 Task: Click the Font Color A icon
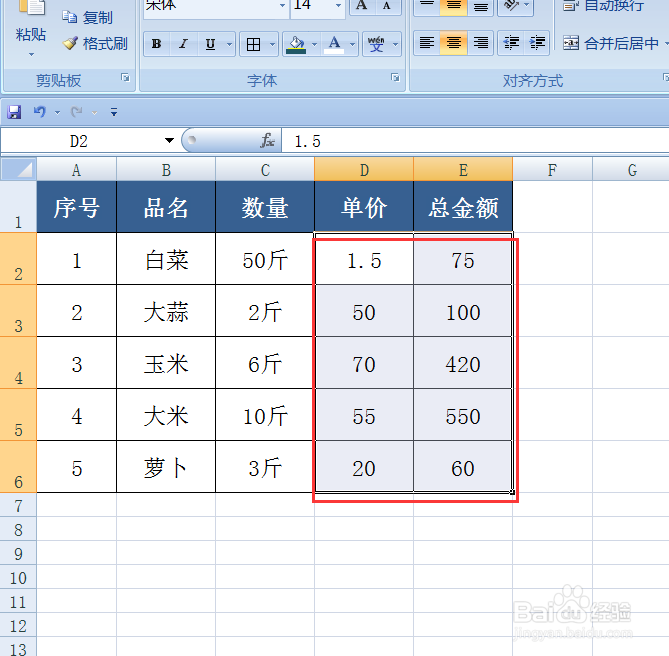(x=334, y=44)
